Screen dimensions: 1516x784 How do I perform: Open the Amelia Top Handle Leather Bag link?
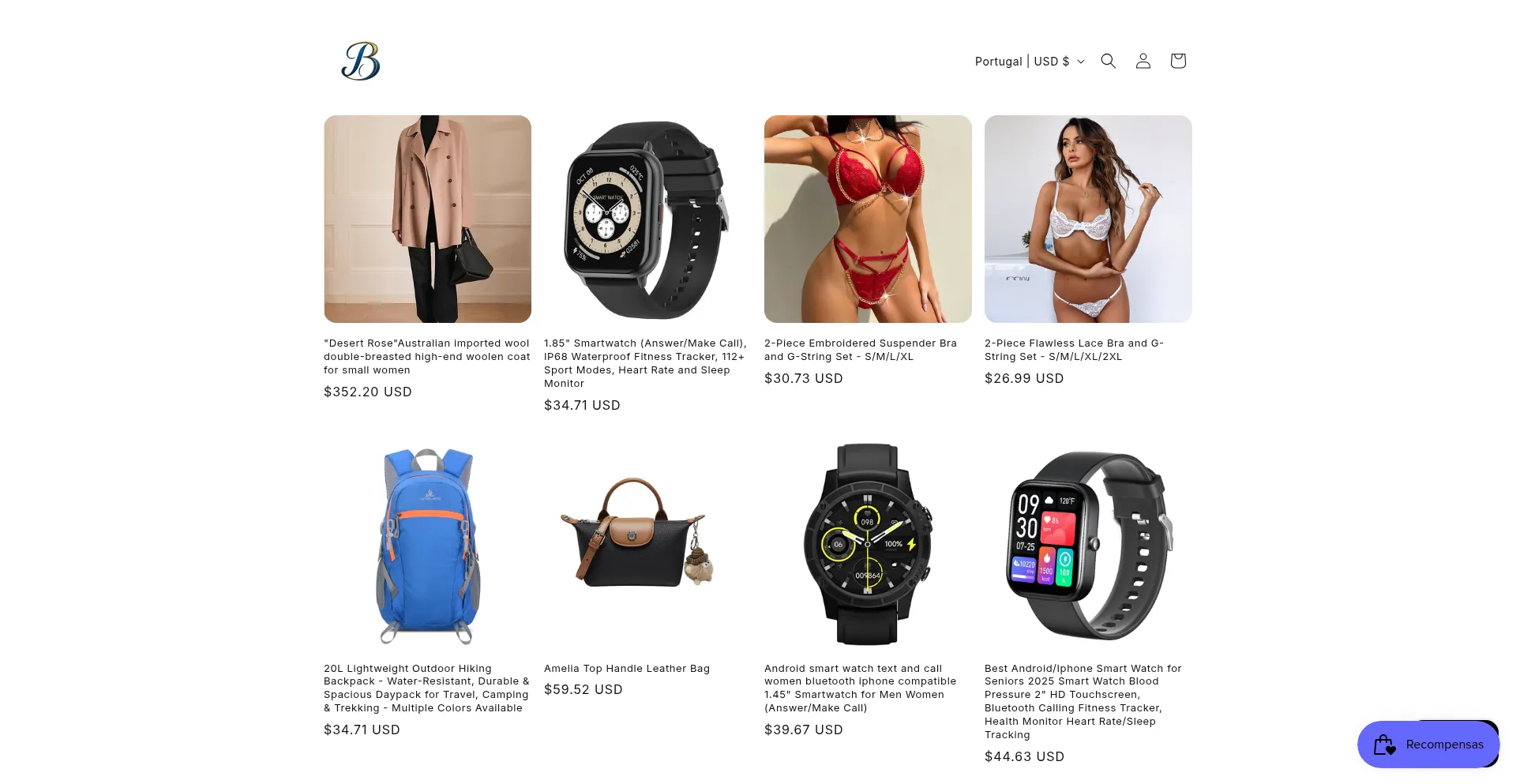[x=627, y=669]
